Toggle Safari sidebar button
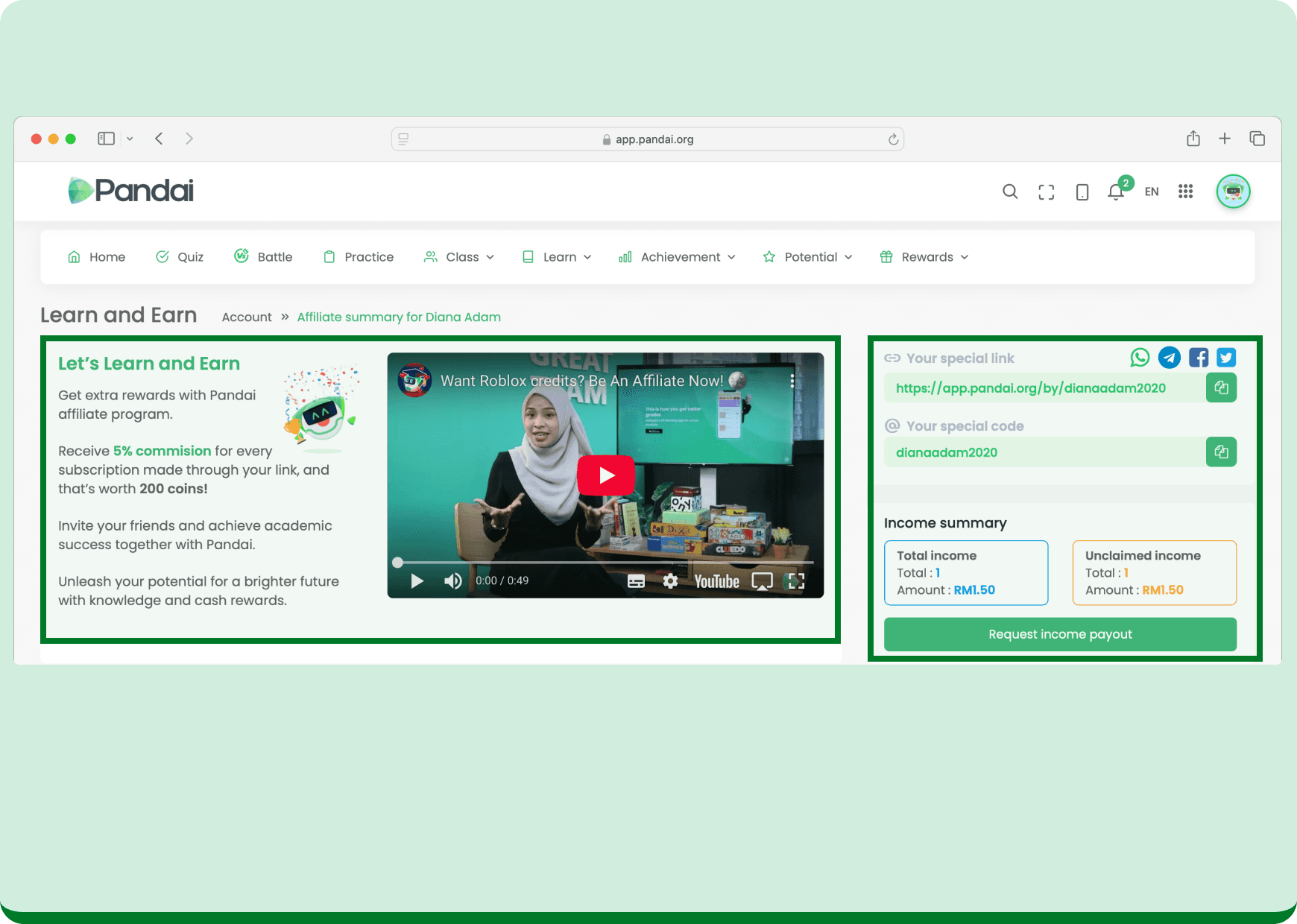1297x924 pixels. [x=107, y=139]
